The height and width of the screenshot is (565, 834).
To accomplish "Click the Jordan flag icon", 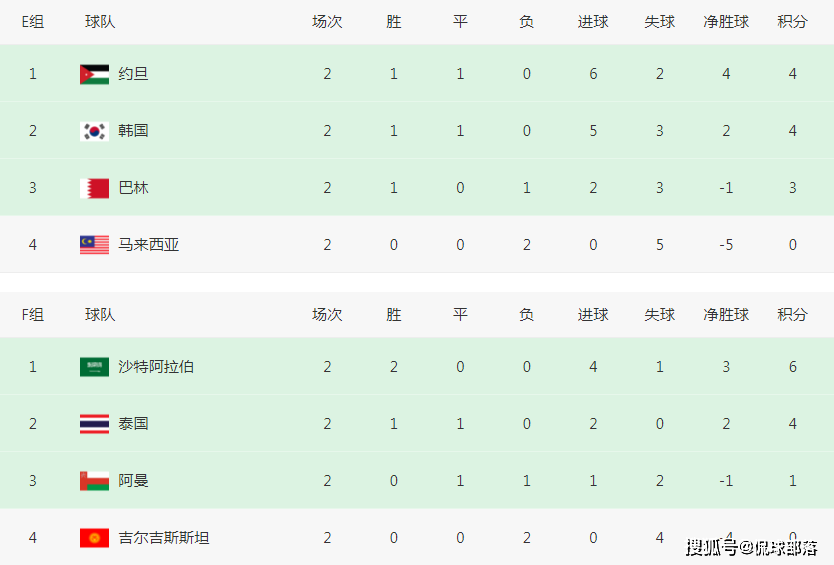I will 94,74.
